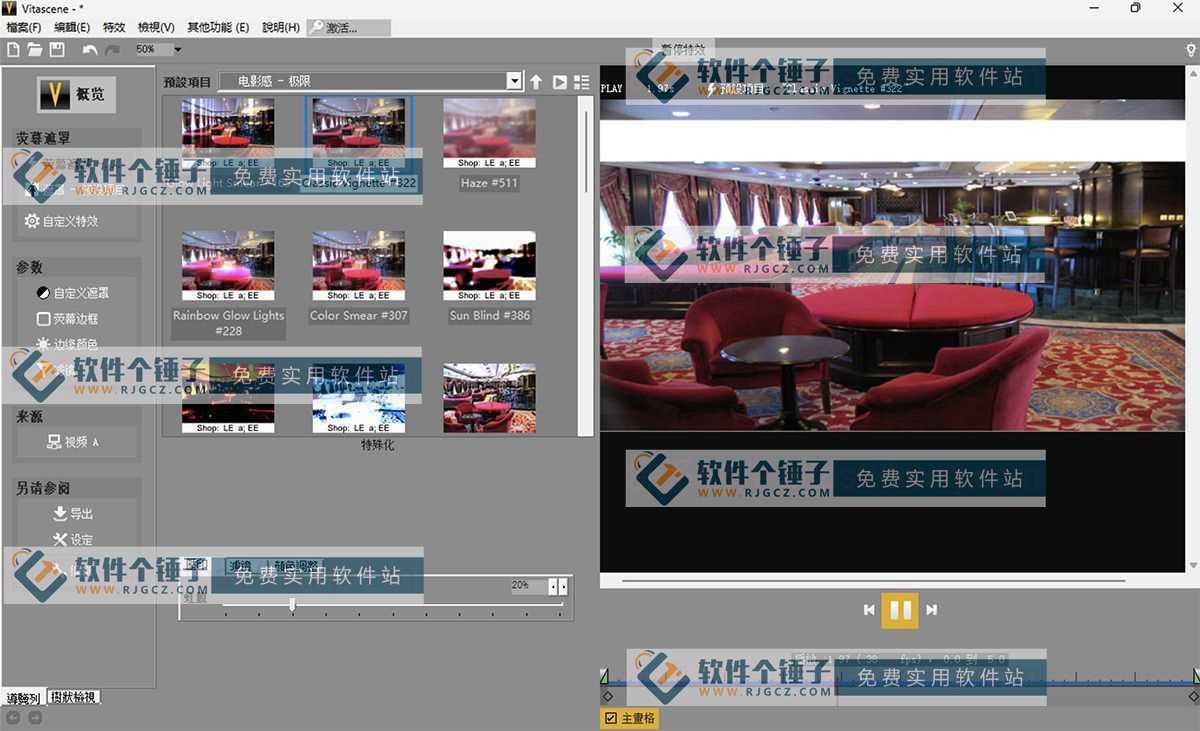Select the Haze #511 preset thumbnail
Image resolution: width=1200 pixels, height=731 pixels.
490,132
